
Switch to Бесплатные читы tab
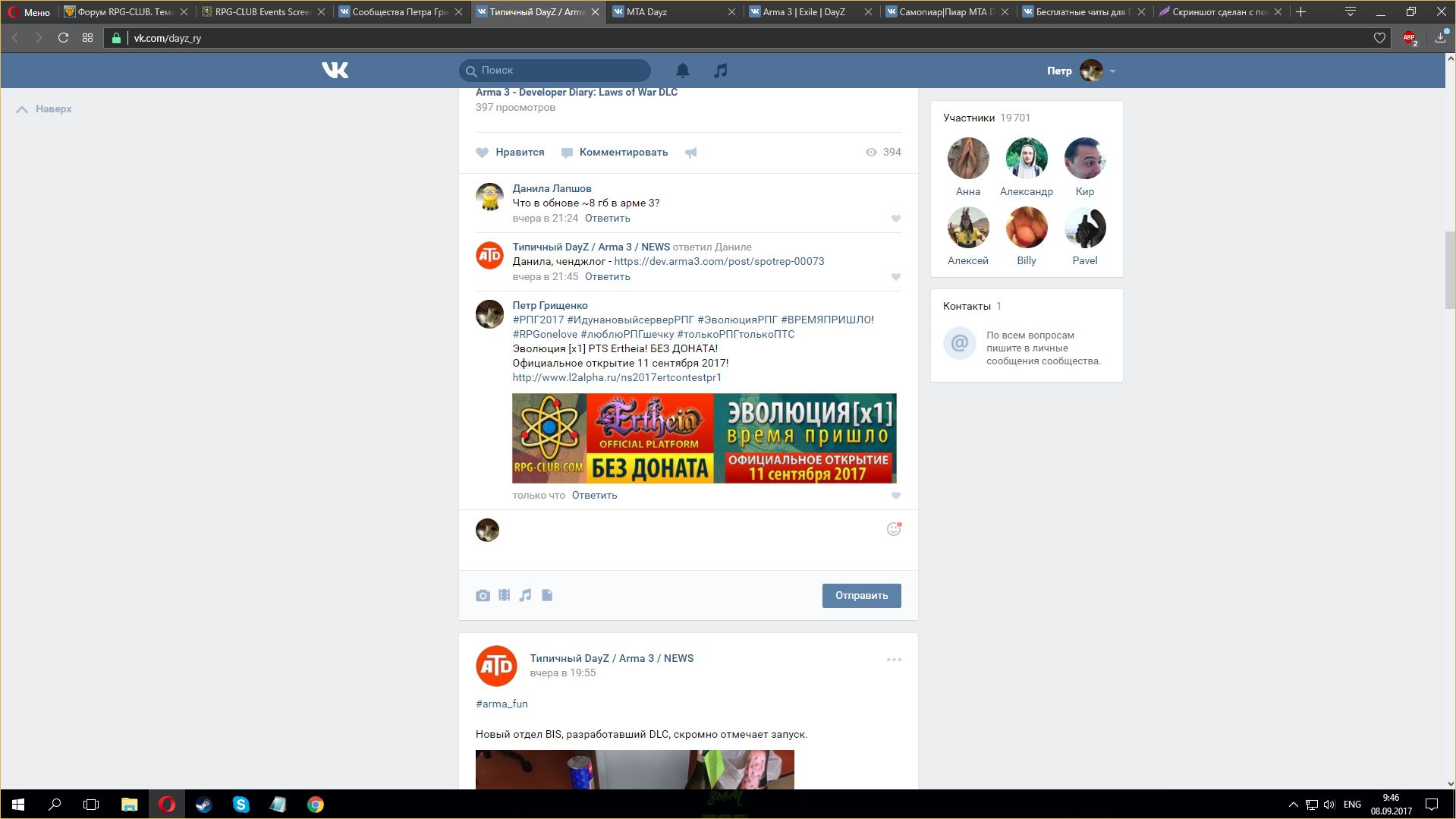(1084, 12)
